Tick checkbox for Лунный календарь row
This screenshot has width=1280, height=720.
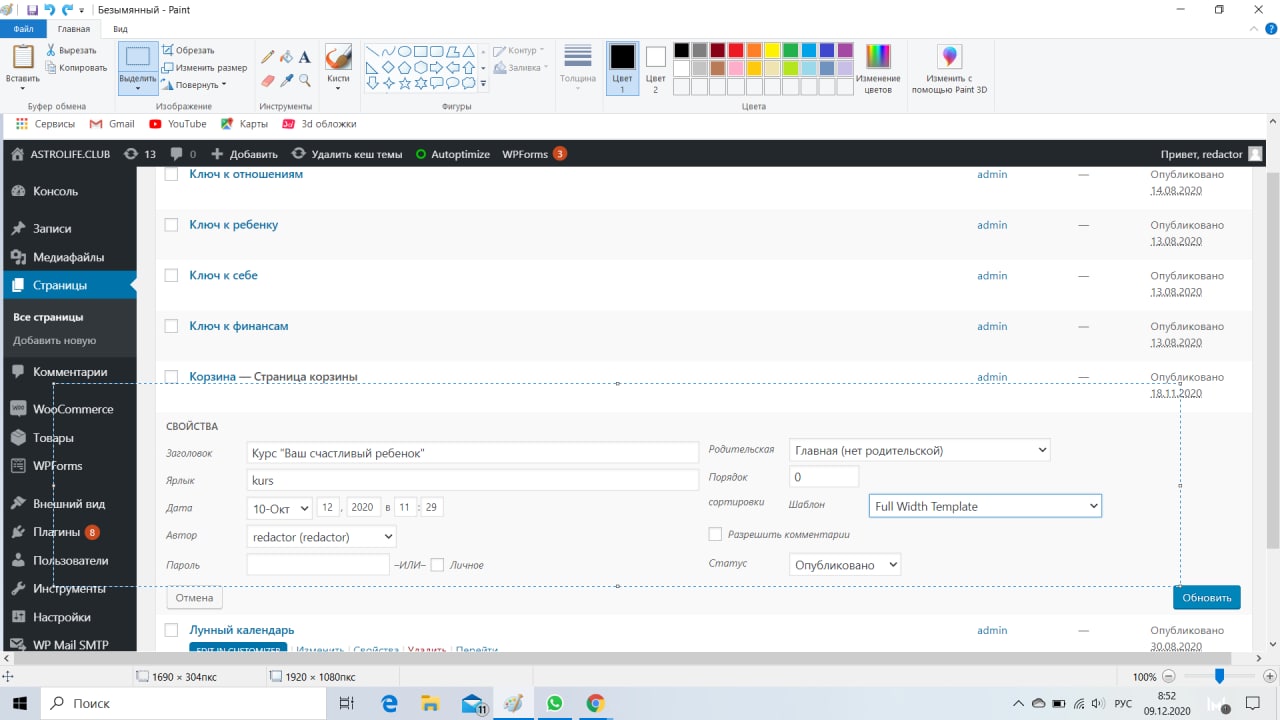171,630
